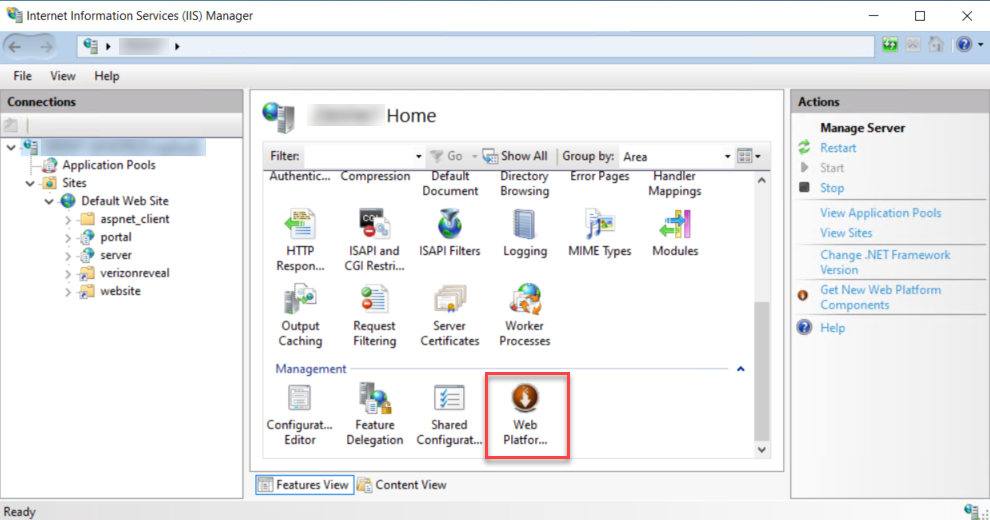Click the server icon in address bar
990x520 pixels.
coord(91,46)
